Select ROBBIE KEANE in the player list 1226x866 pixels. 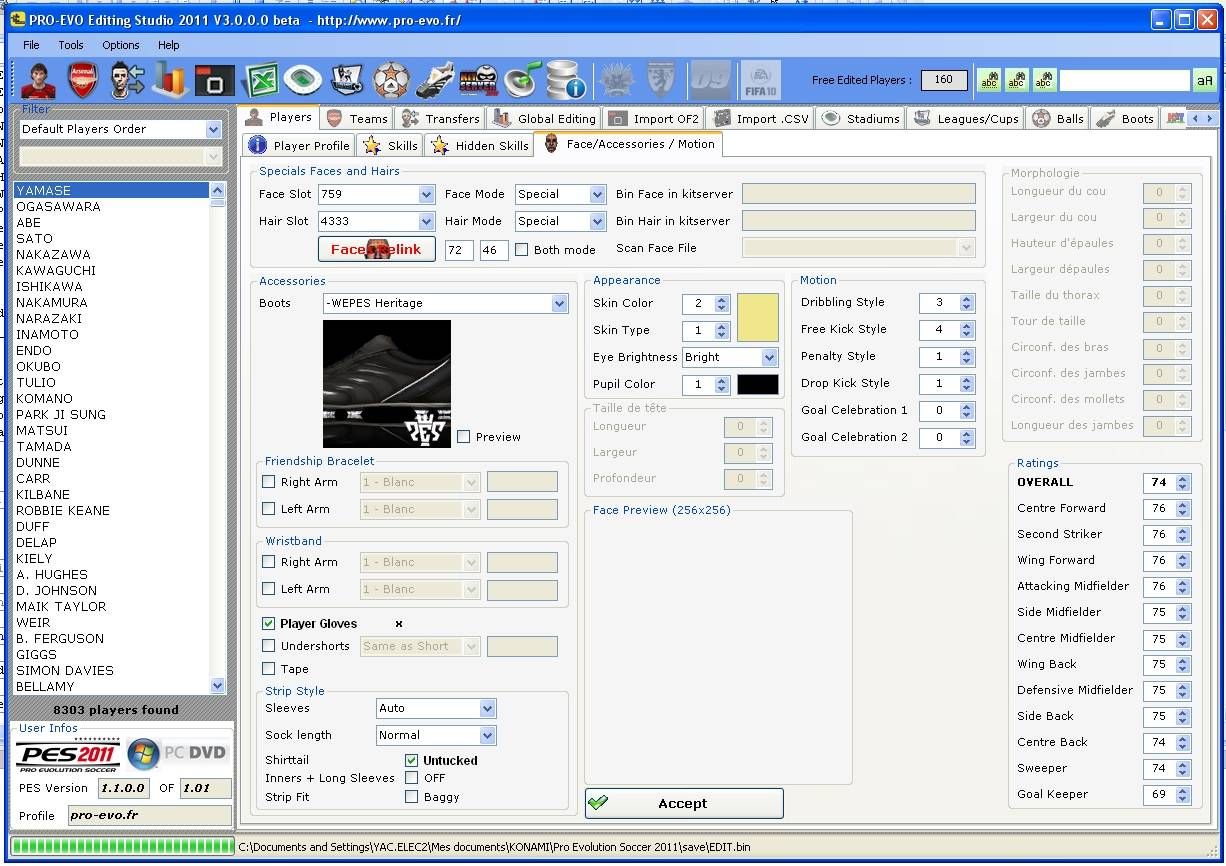[63, 511]
